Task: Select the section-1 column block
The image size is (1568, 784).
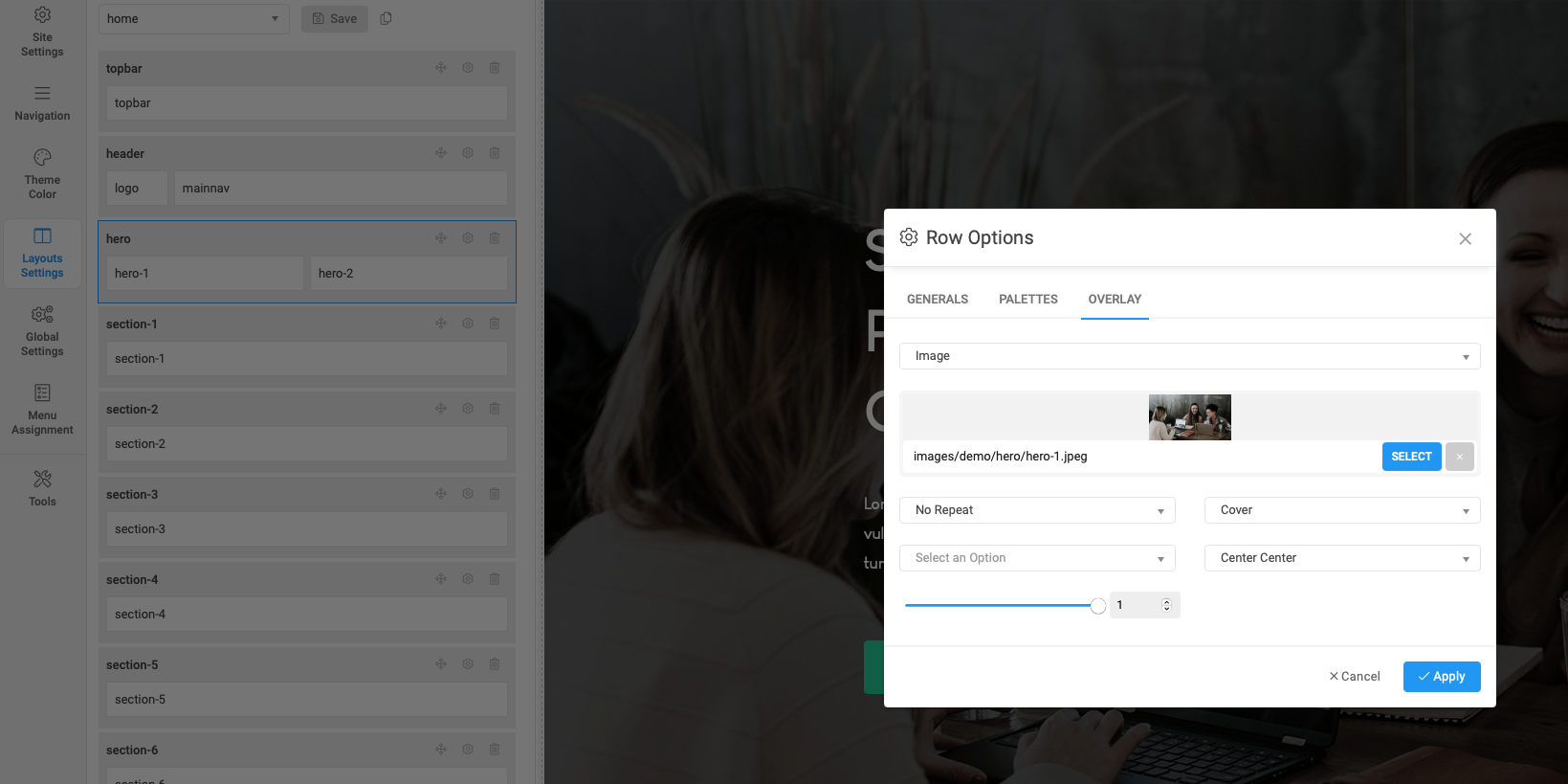Action: coord(307,359)
